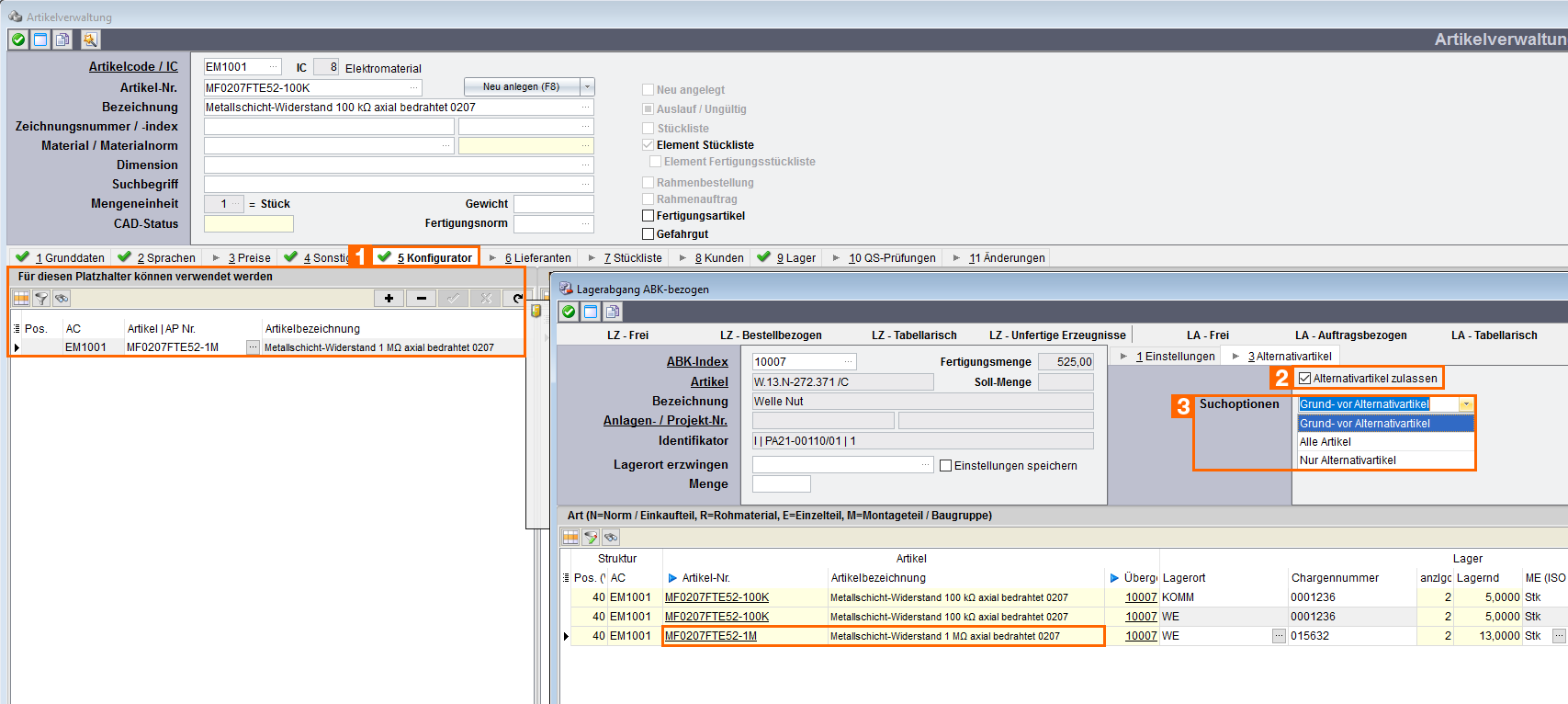Open Fertigungsnorm lookup ellipsis
Image resolution: width=1568 pixels, height=704 pixels.
pos(586,223)
